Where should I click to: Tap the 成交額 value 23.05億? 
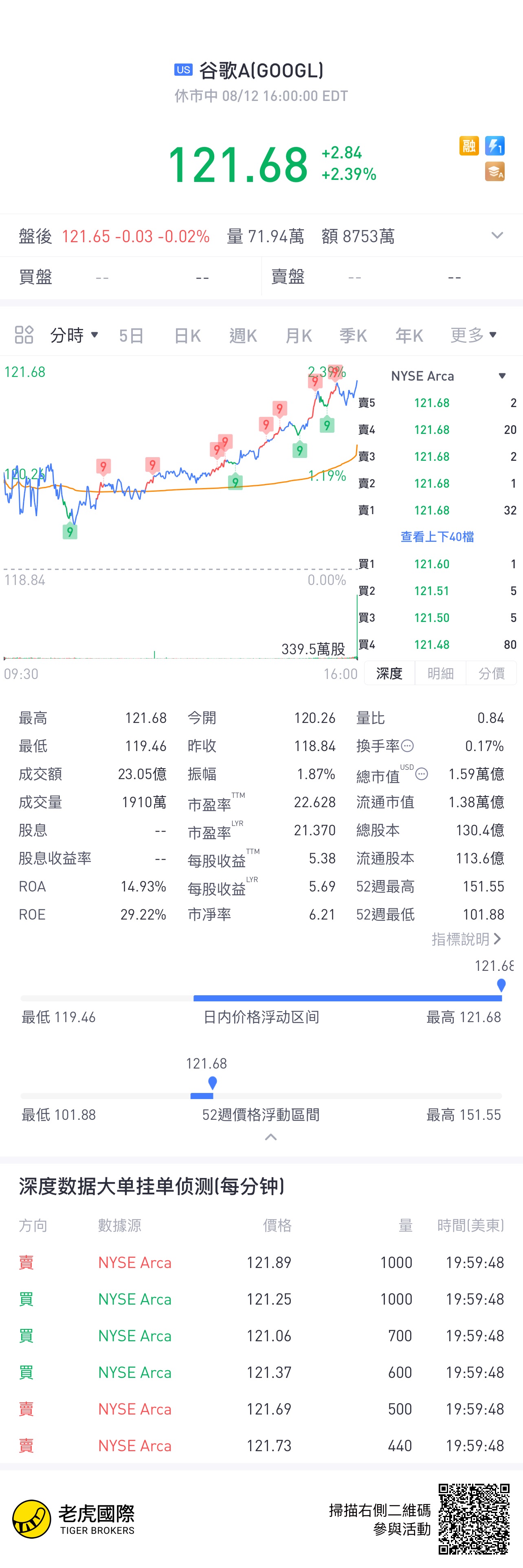point(143,774)
